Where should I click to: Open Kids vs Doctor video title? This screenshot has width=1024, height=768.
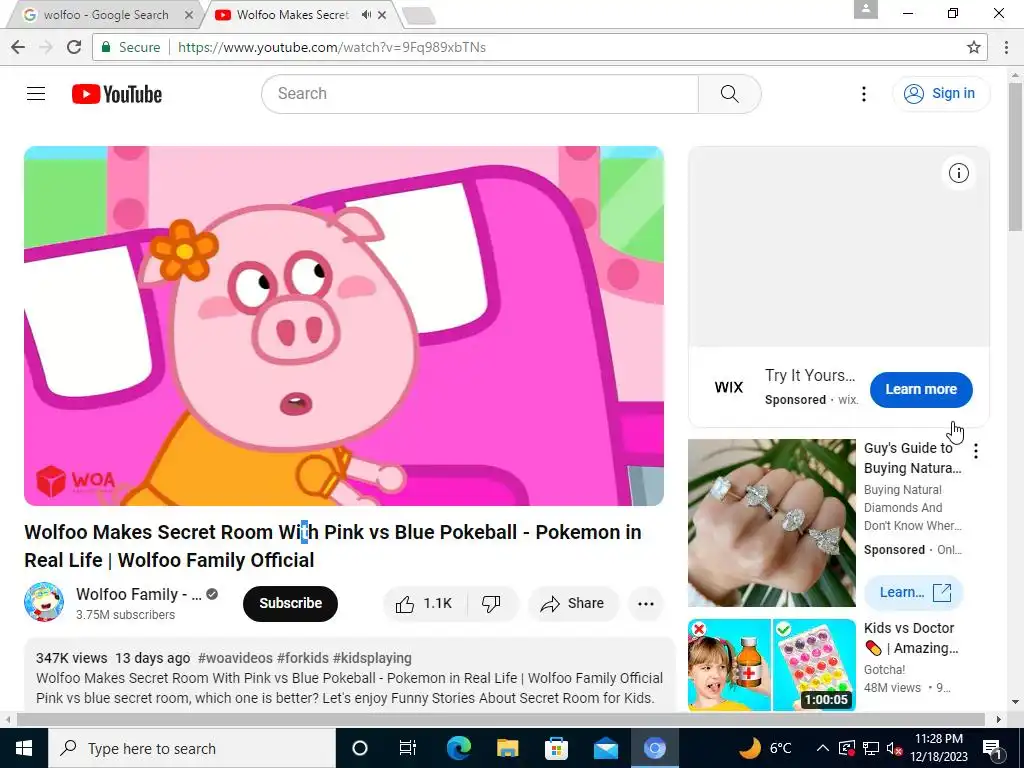coord(911,638)
